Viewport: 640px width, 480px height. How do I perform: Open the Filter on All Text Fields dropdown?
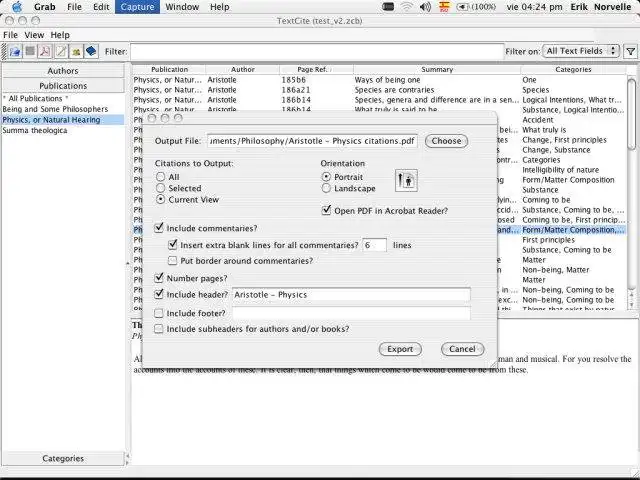[x=580, y=51]
